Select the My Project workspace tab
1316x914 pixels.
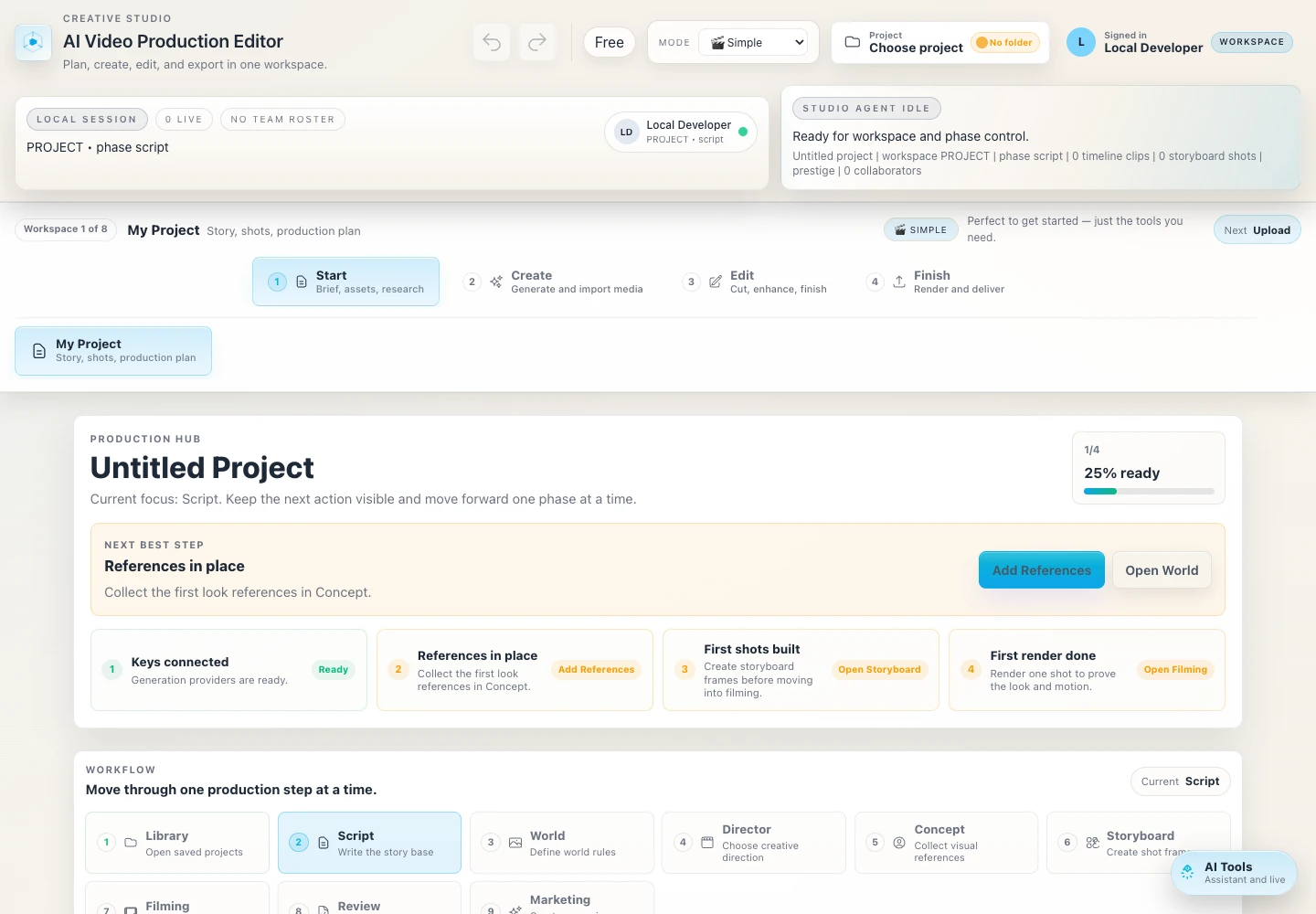click(113, 351)
